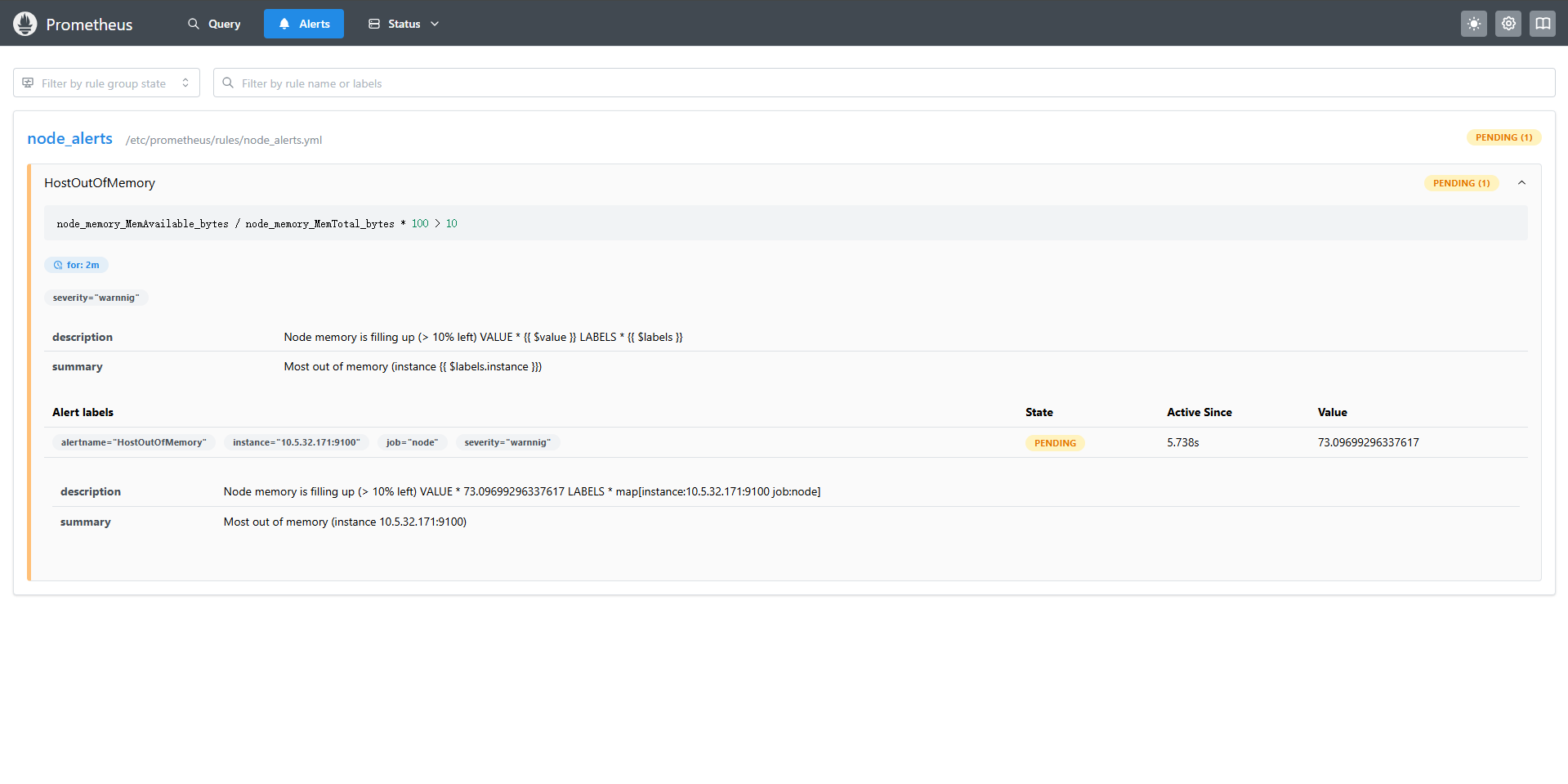Image resolution: width=1568 pixels, height=784 pixels.
Task: Click the HostOutOfMemory PENDING (1) badge
Action: tap(1461, 183)
